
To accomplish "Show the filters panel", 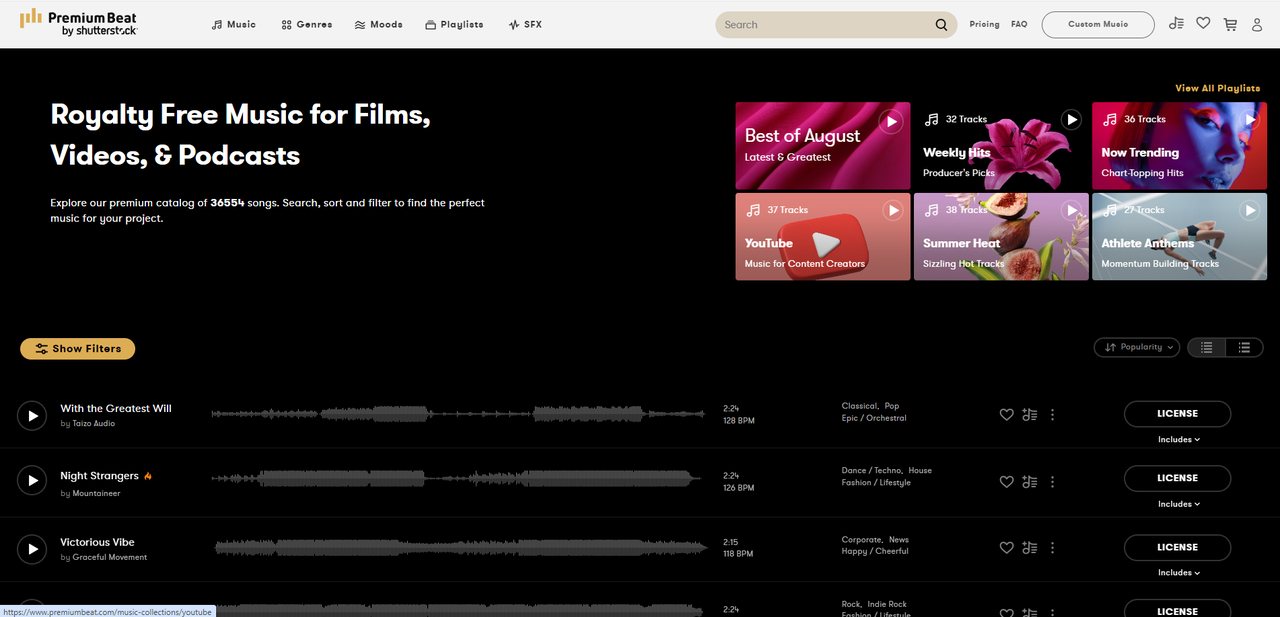I will point(78,348).
